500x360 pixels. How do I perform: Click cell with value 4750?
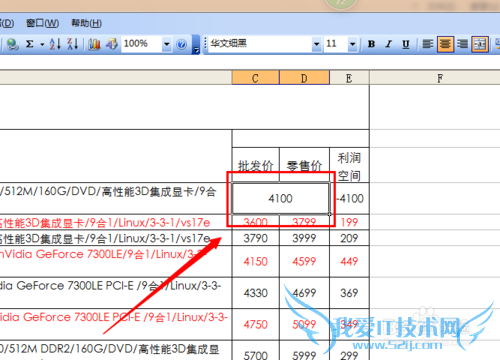pos(256,324)
